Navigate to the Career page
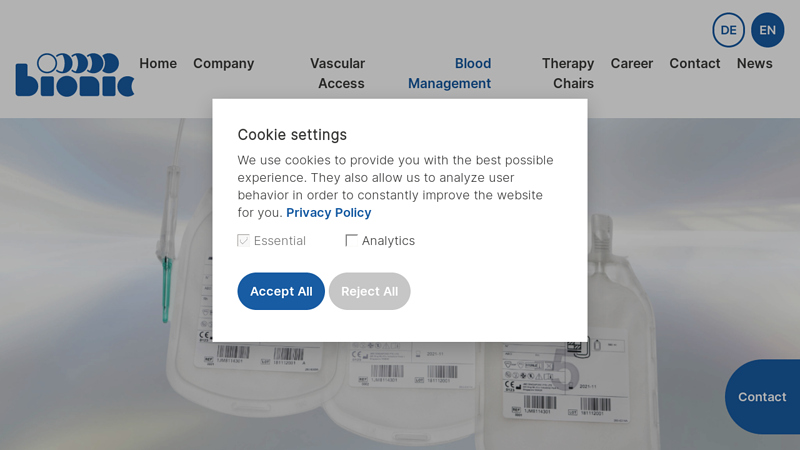The image size is (800, 450). [x=632, y=63]
